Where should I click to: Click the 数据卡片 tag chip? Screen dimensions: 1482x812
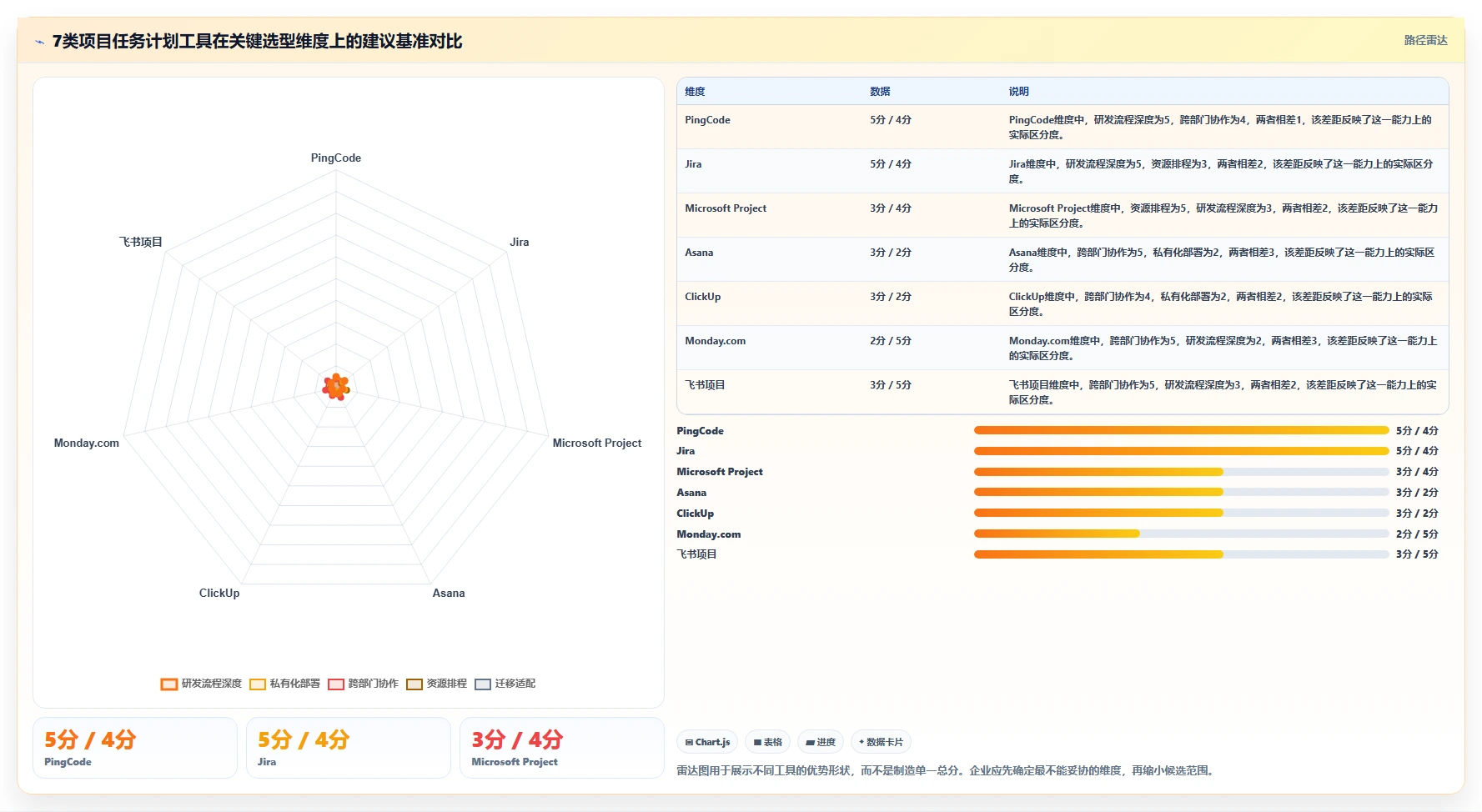[x=881, y=742]
